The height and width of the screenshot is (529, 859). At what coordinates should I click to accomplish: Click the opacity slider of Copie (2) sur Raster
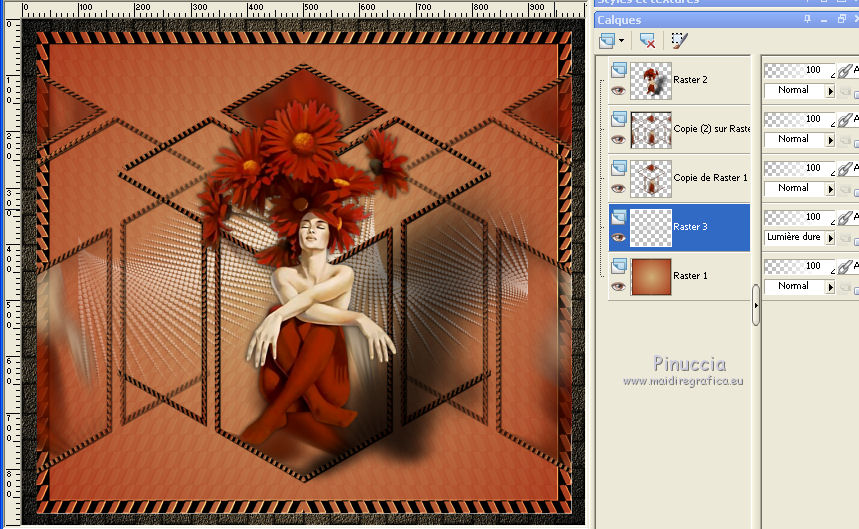click(x=800, y=119)
